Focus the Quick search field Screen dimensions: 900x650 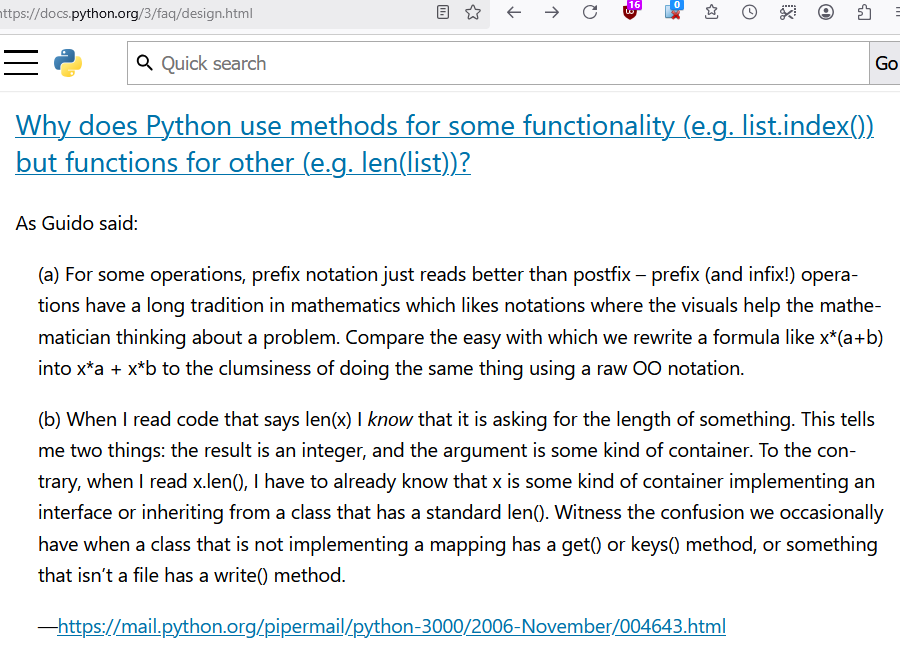(498, 63)
